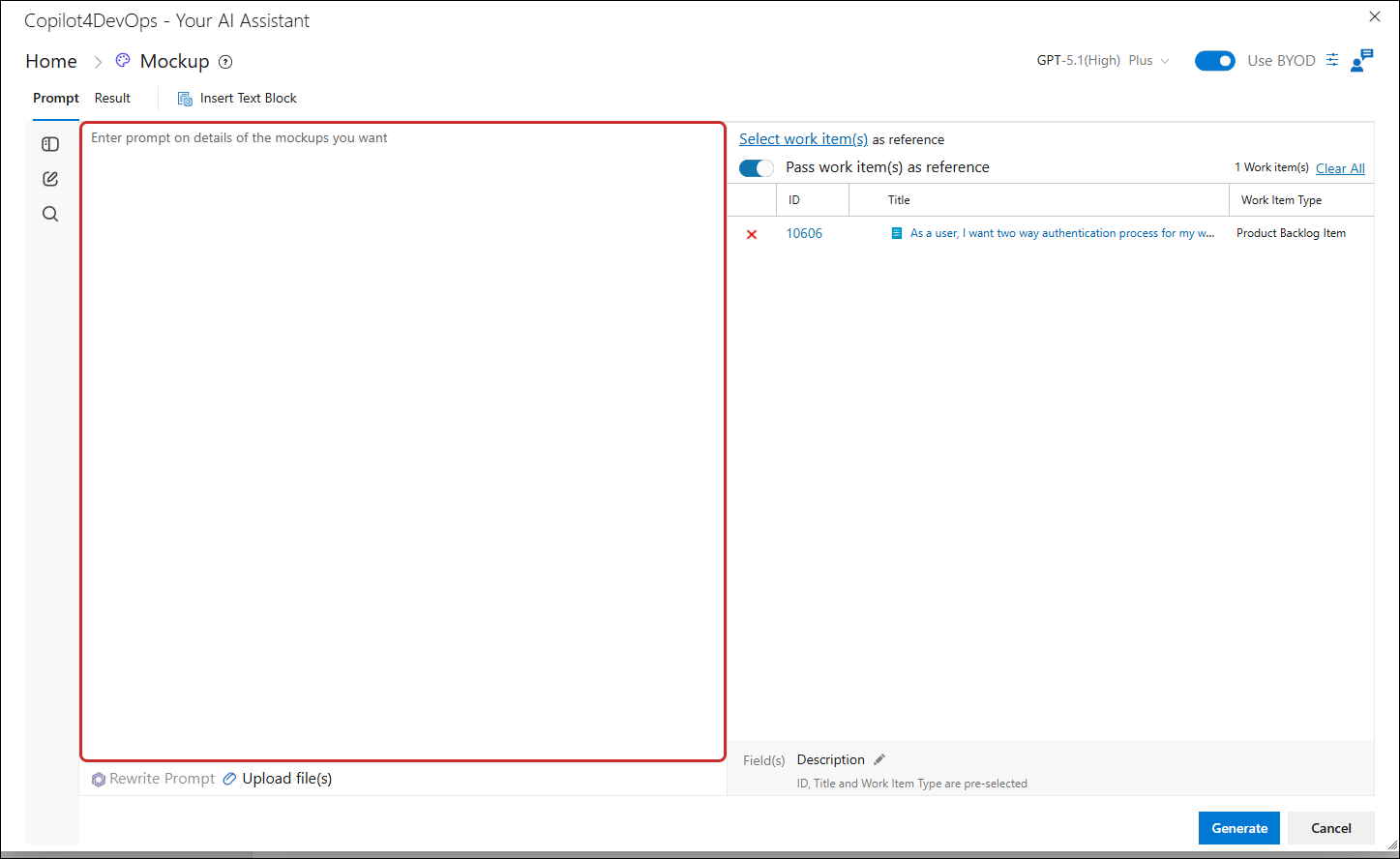
Task: Edit fields using the pencil icon
Action: (879, 759)
